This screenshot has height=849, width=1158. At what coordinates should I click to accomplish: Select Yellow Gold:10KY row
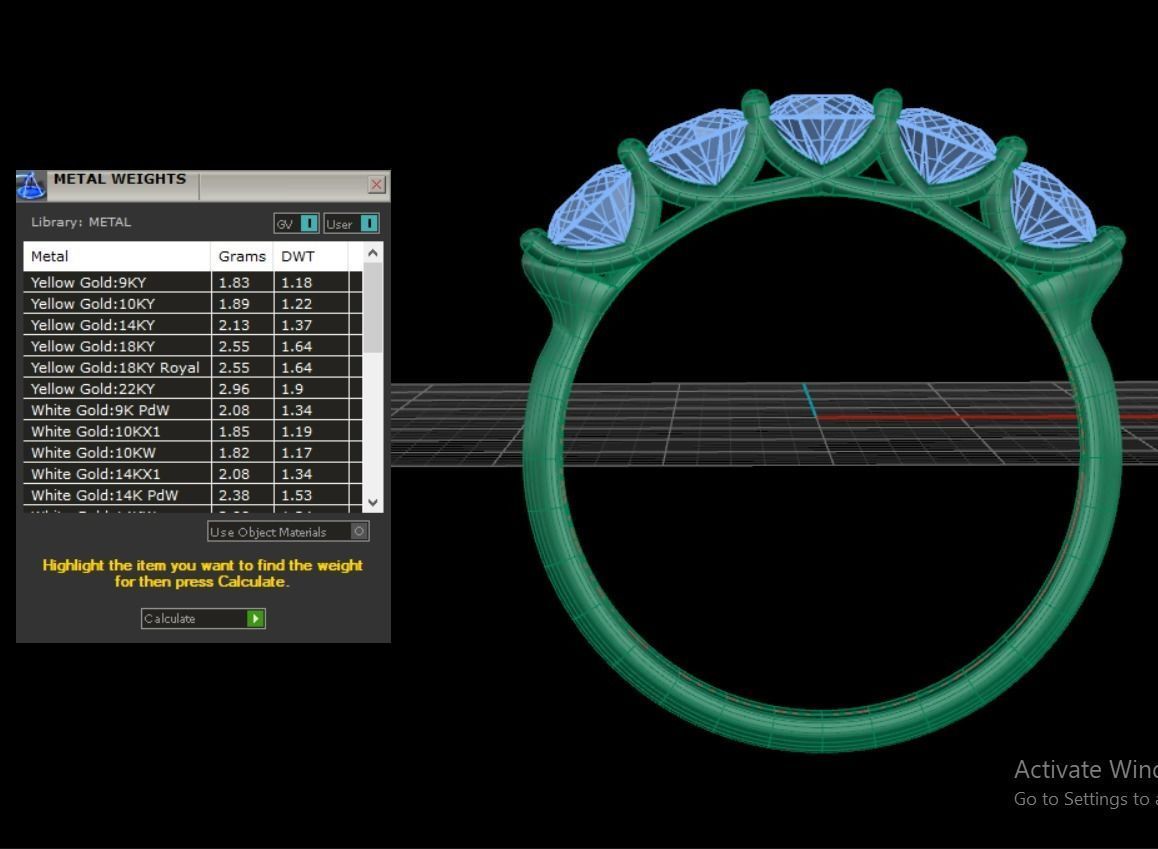pos(193,303)
